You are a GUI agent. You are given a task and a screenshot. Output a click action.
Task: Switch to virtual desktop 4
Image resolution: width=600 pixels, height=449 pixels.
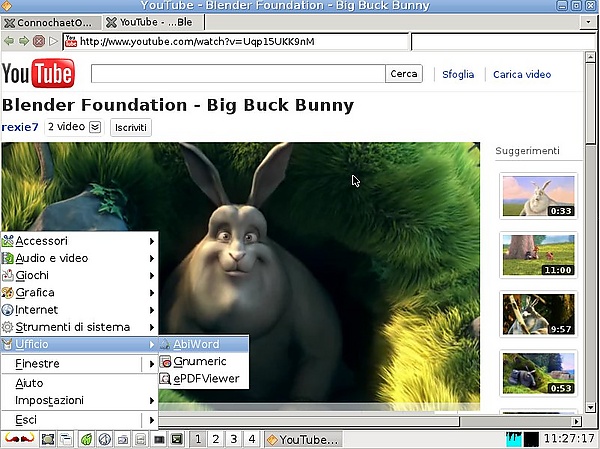pyautogui.click(x=251, y=439)
